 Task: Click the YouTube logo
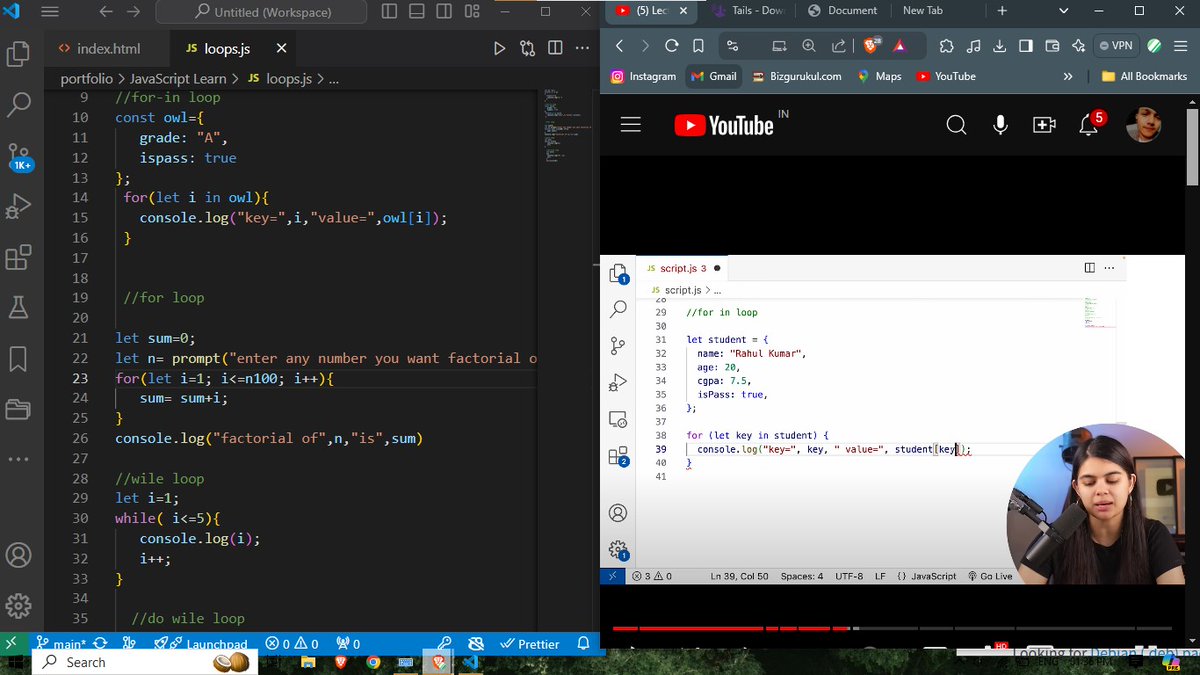724,125
